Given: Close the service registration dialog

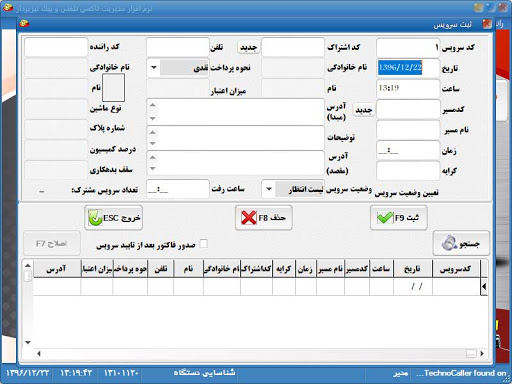Looking at the screenshot, I should point(487,24).
